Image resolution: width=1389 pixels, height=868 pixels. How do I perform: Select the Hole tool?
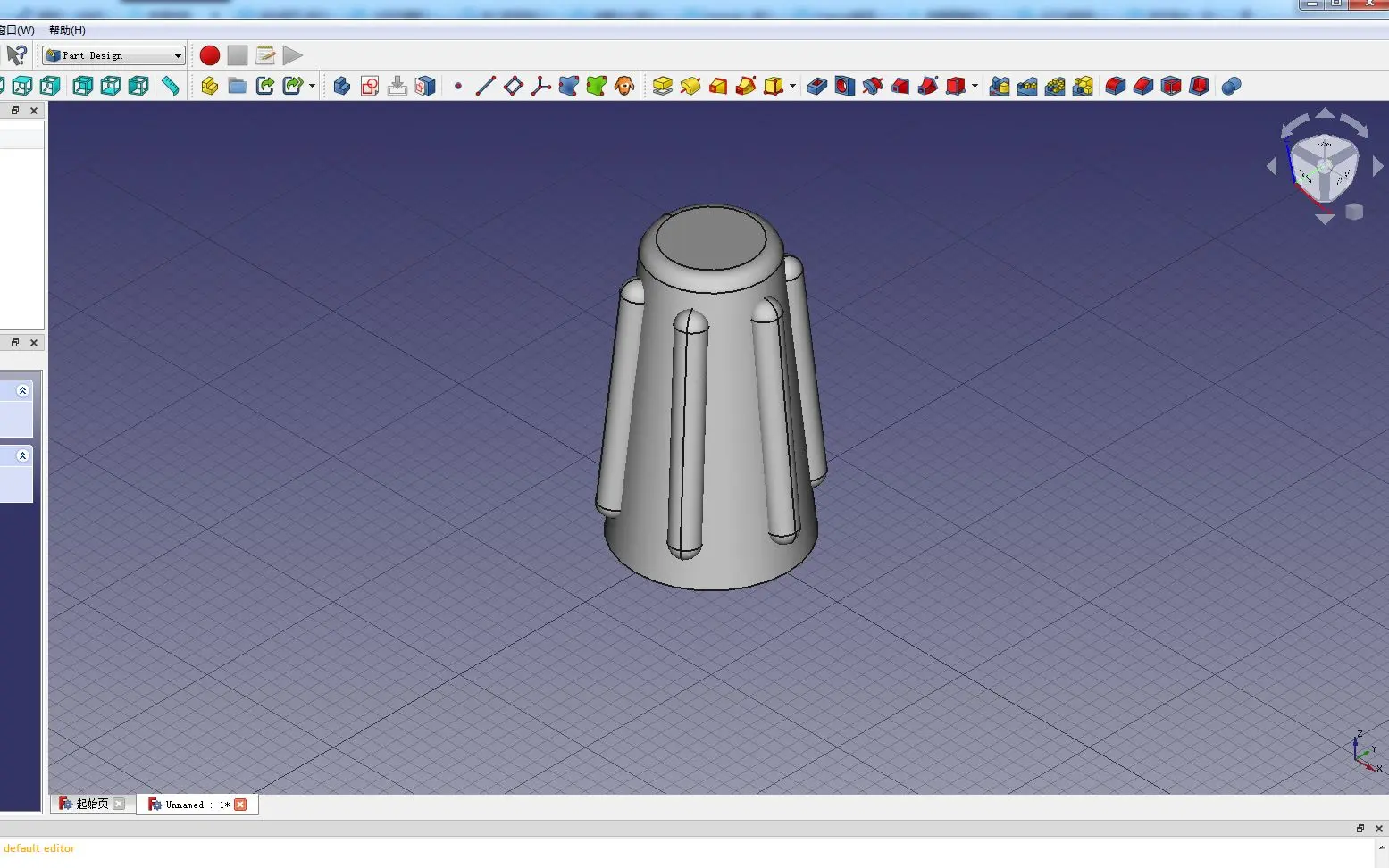click(845, 86)
